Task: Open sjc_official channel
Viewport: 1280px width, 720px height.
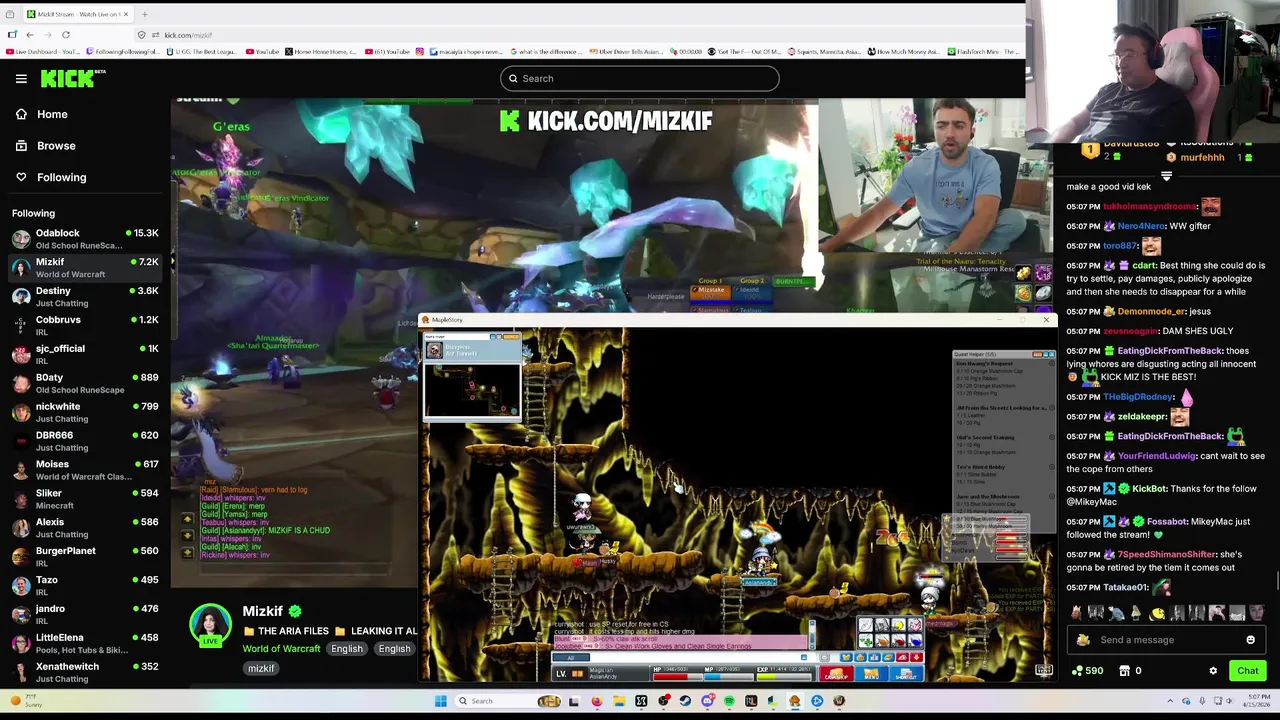Action: click(85, 354)
